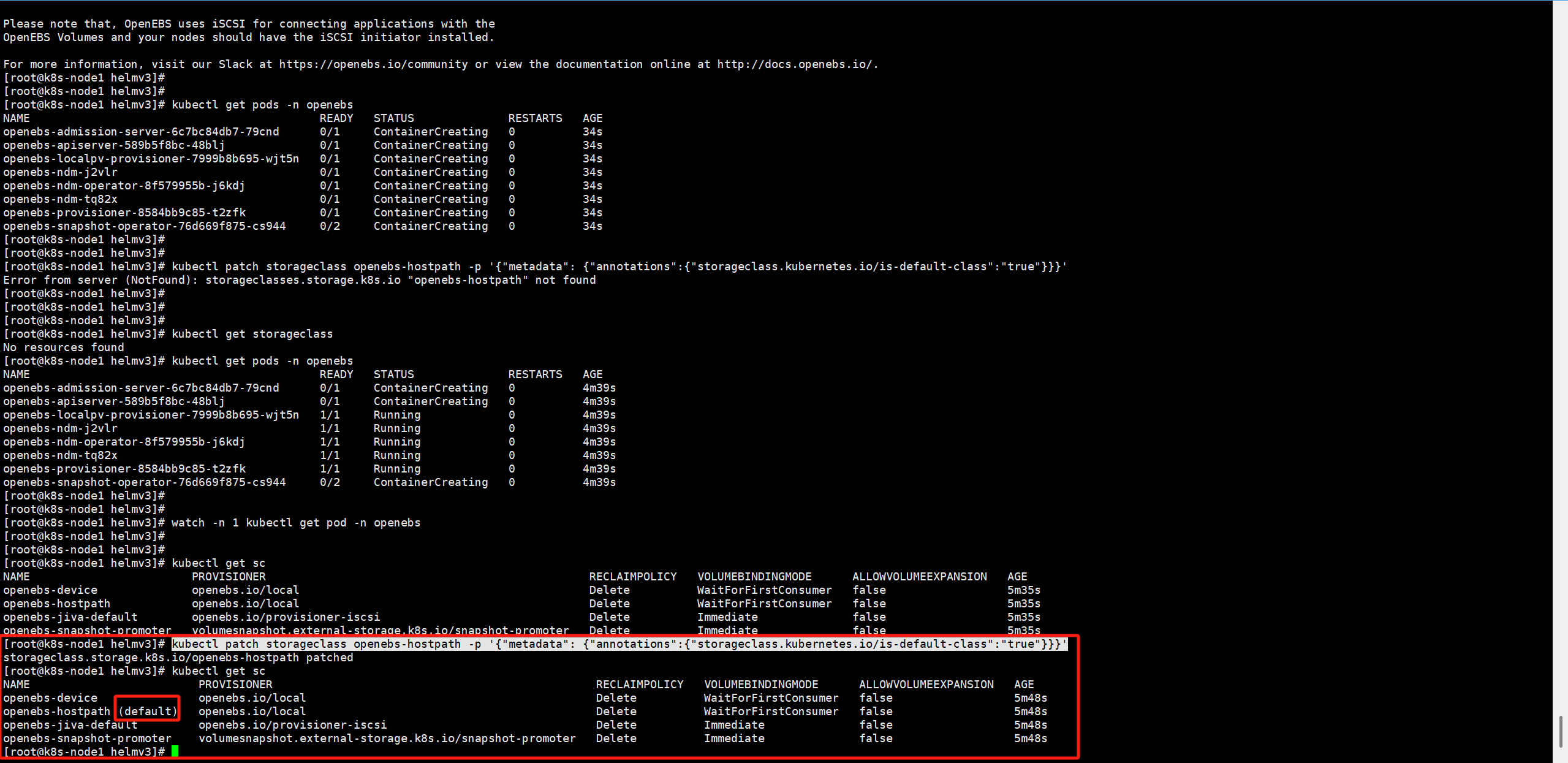This screenshot has width=1568, height=763.
Task: Click the 'Error from server (NotFound)' message
Action: 300,279
